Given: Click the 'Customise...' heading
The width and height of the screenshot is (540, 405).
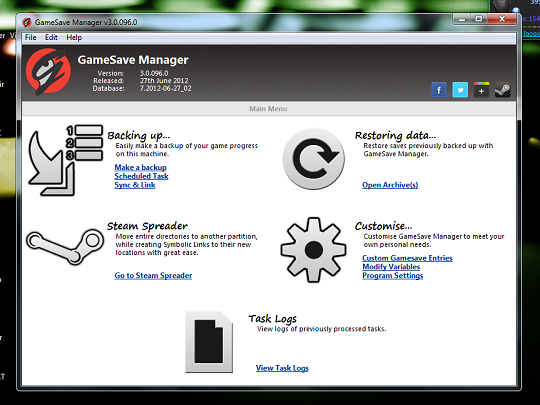Looking at the screenshot, I should click(x=383, y=226).
